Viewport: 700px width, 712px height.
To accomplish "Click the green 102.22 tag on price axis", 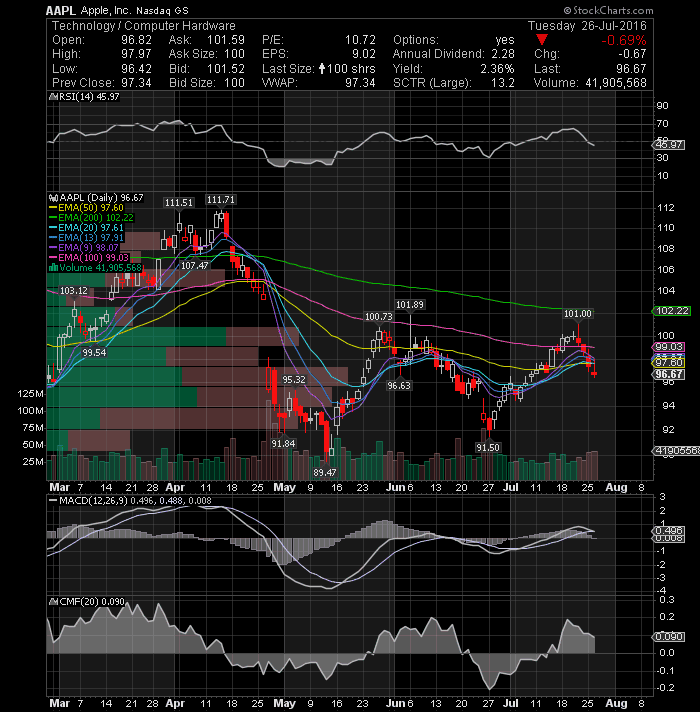I will click(671, 311).
